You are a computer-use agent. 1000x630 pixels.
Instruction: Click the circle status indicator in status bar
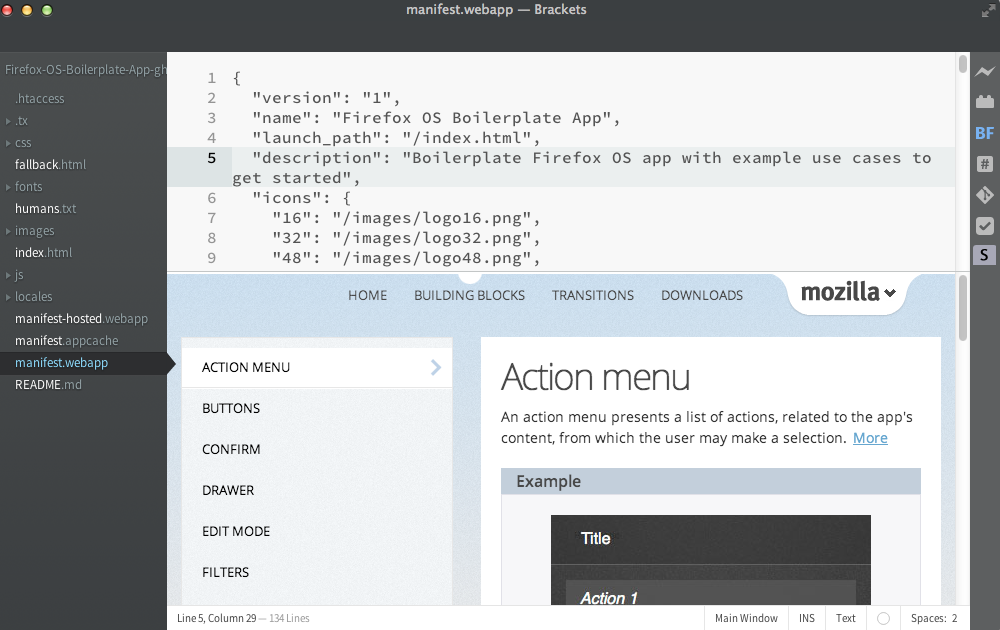[x=883, y=619]
